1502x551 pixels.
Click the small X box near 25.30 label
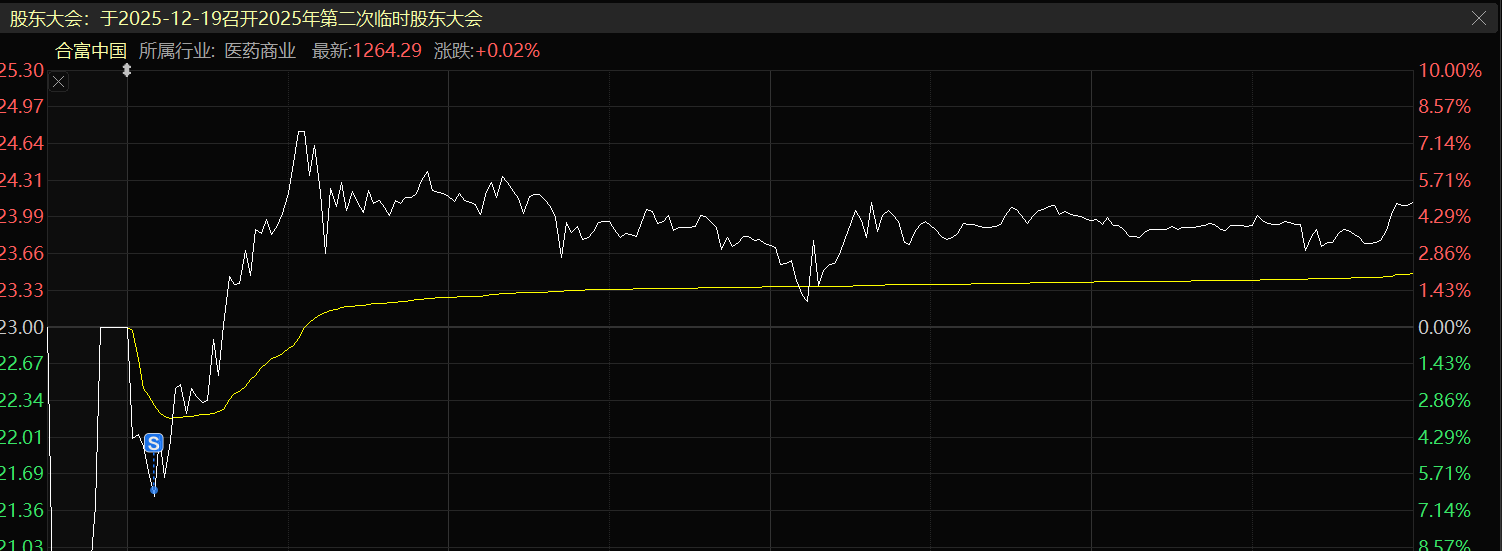[59, 82]
